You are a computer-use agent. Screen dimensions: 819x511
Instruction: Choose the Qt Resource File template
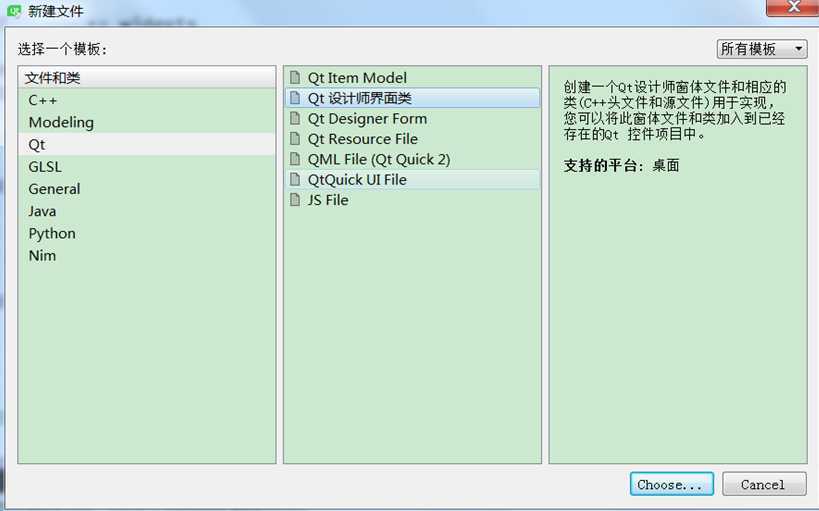pos(413,138)
